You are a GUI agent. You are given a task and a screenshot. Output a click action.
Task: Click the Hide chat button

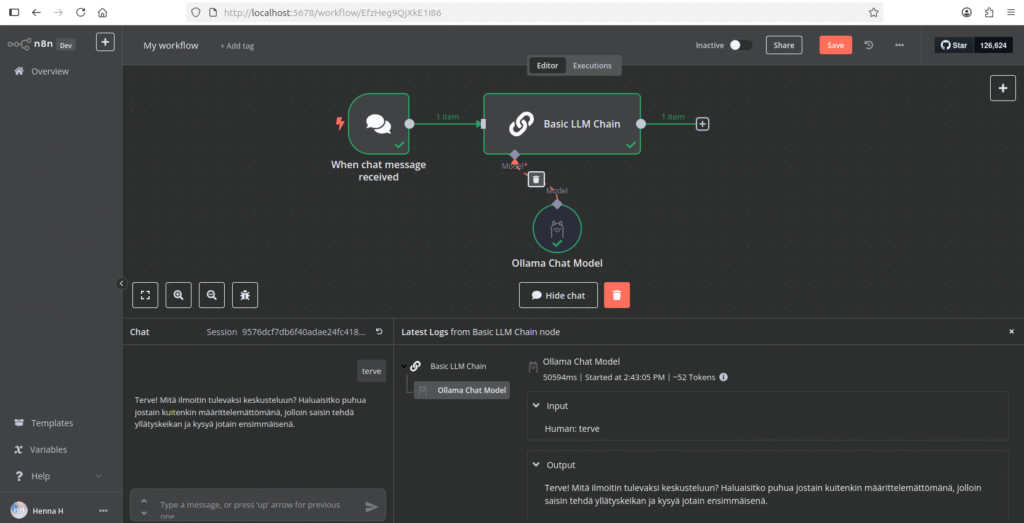558,295
